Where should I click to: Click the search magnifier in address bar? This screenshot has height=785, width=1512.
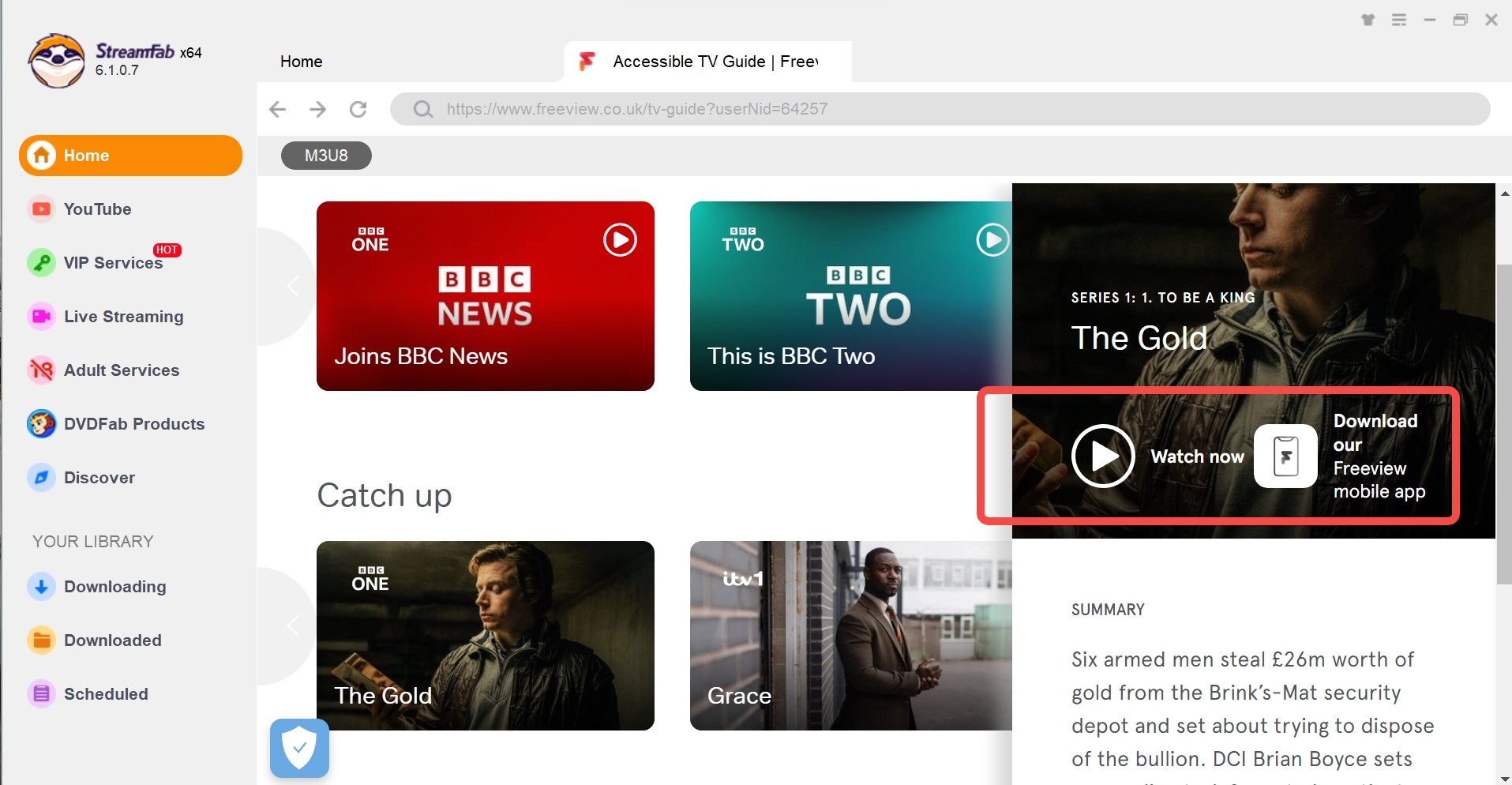(x=423, y=109)
